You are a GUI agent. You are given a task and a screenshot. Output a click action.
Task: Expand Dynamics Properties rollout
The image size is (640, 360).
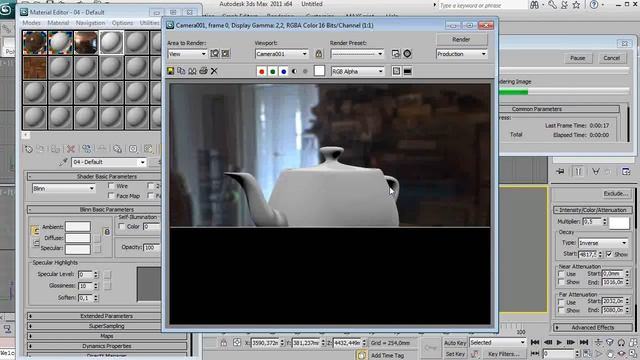point(107,346)
